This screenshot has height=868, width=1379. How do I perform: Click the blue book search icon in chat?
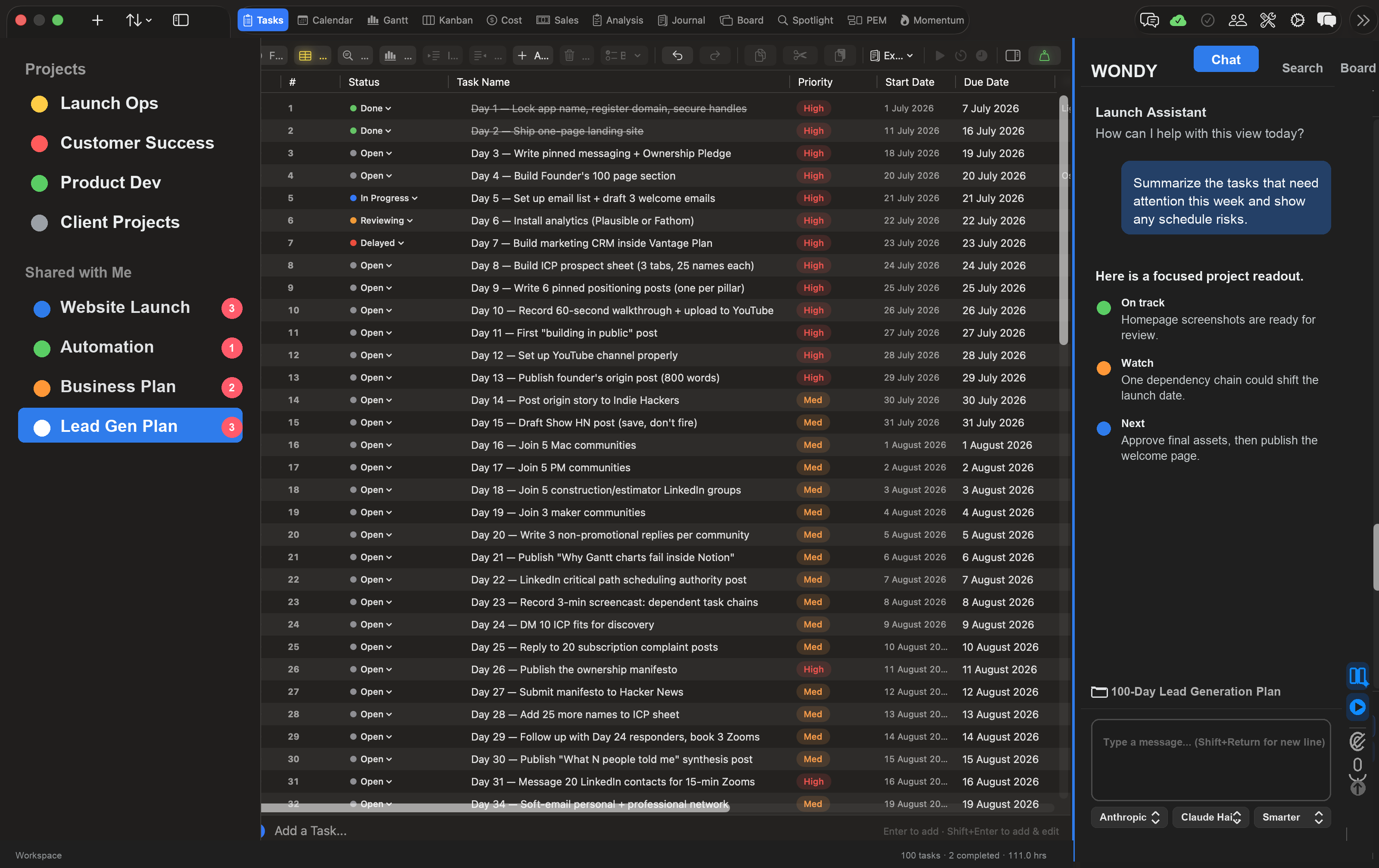[1357, 676]
